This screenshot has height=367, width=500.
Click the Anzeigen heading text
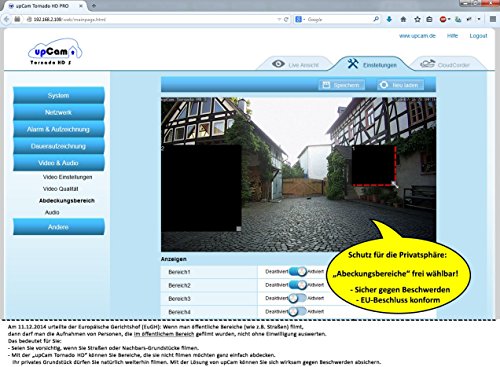point(174,259)
